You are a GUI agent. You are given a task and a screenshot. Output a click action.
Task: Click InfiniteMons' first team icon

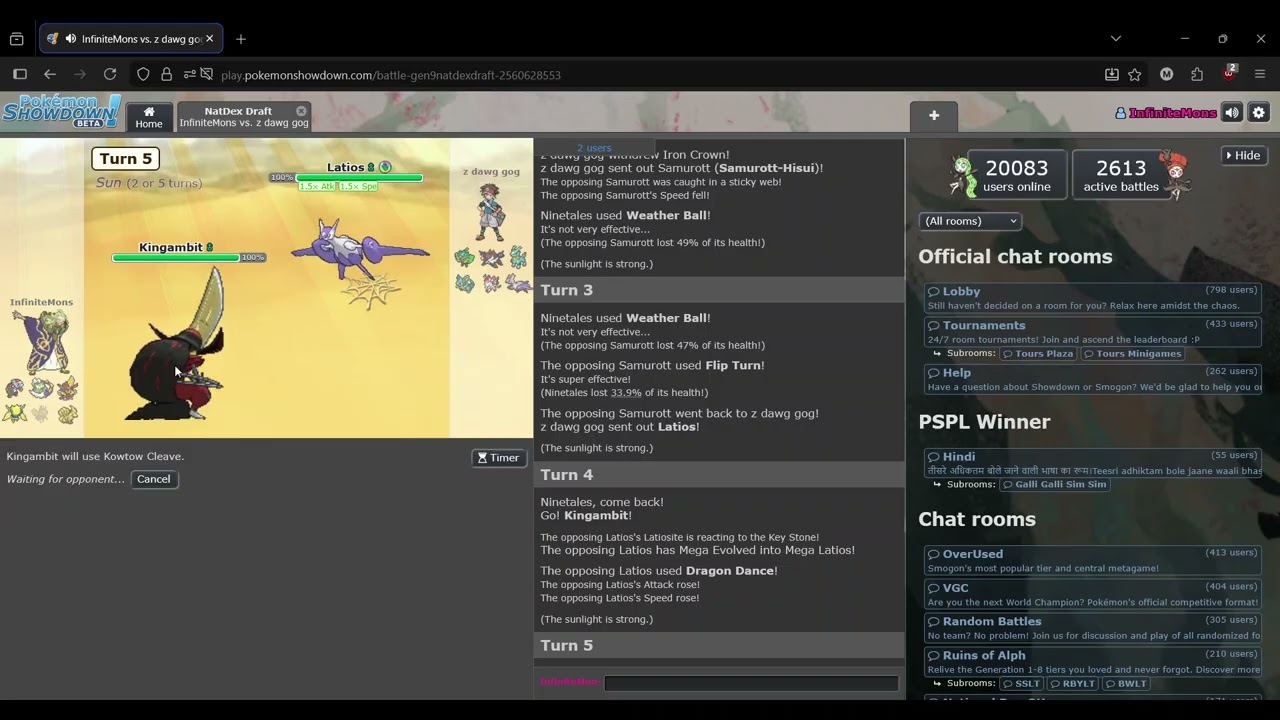click(16, 388)
